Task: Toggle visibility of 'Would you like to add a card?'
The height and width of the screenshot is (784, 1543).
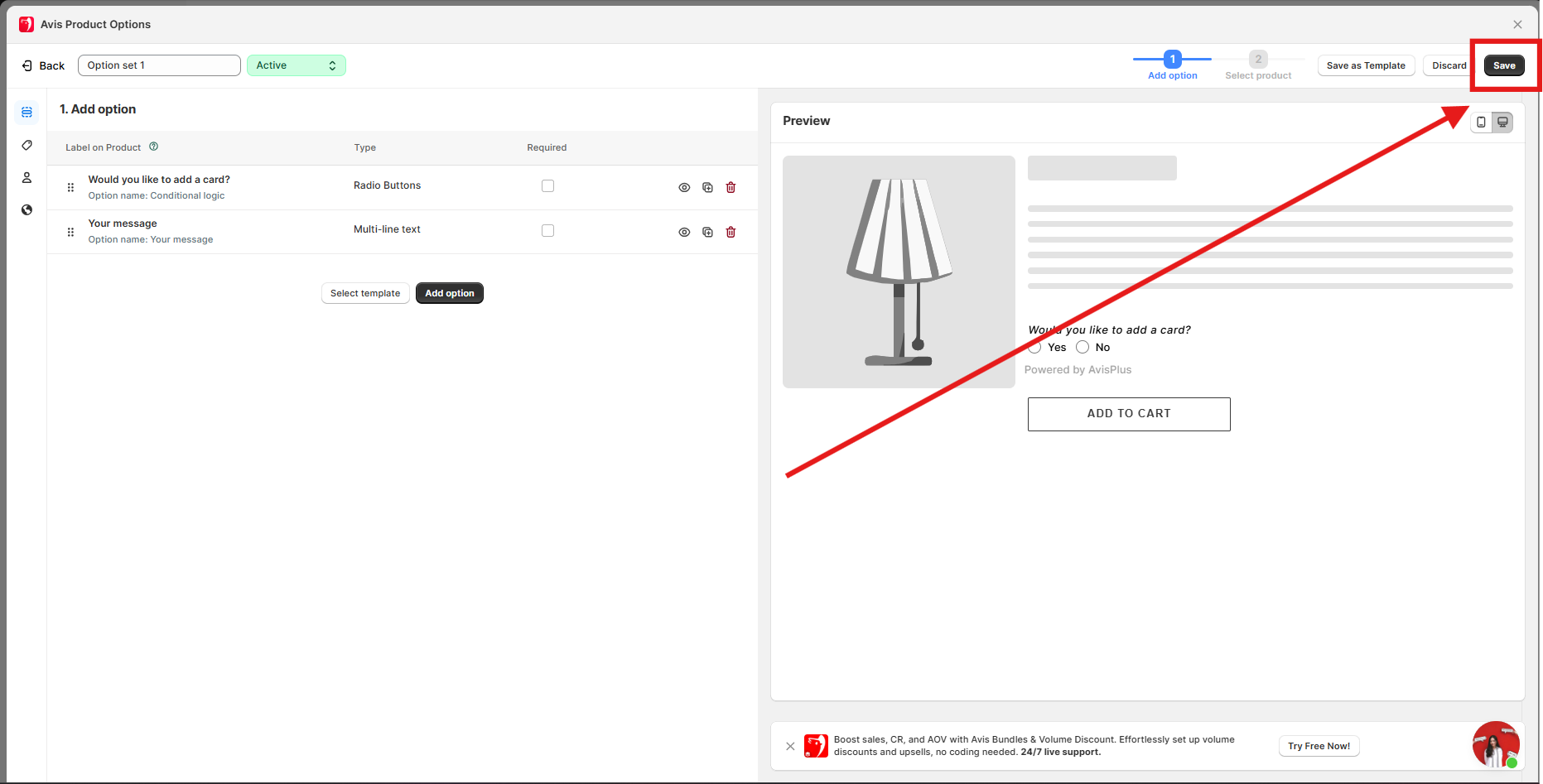Action: [684, 188]
